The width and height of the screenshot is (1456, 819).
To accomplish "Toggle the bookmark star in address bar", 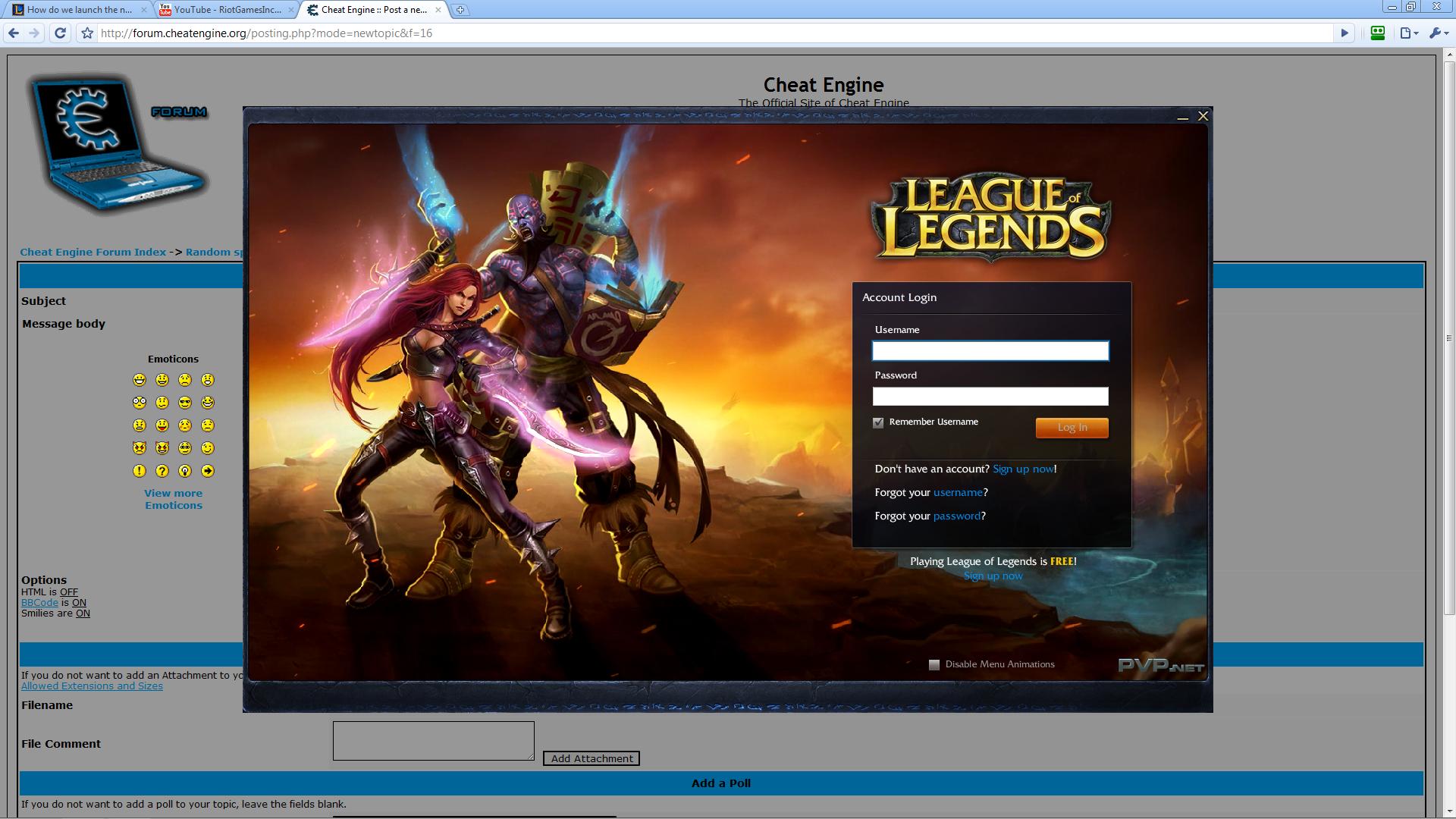I will [86, 33].
